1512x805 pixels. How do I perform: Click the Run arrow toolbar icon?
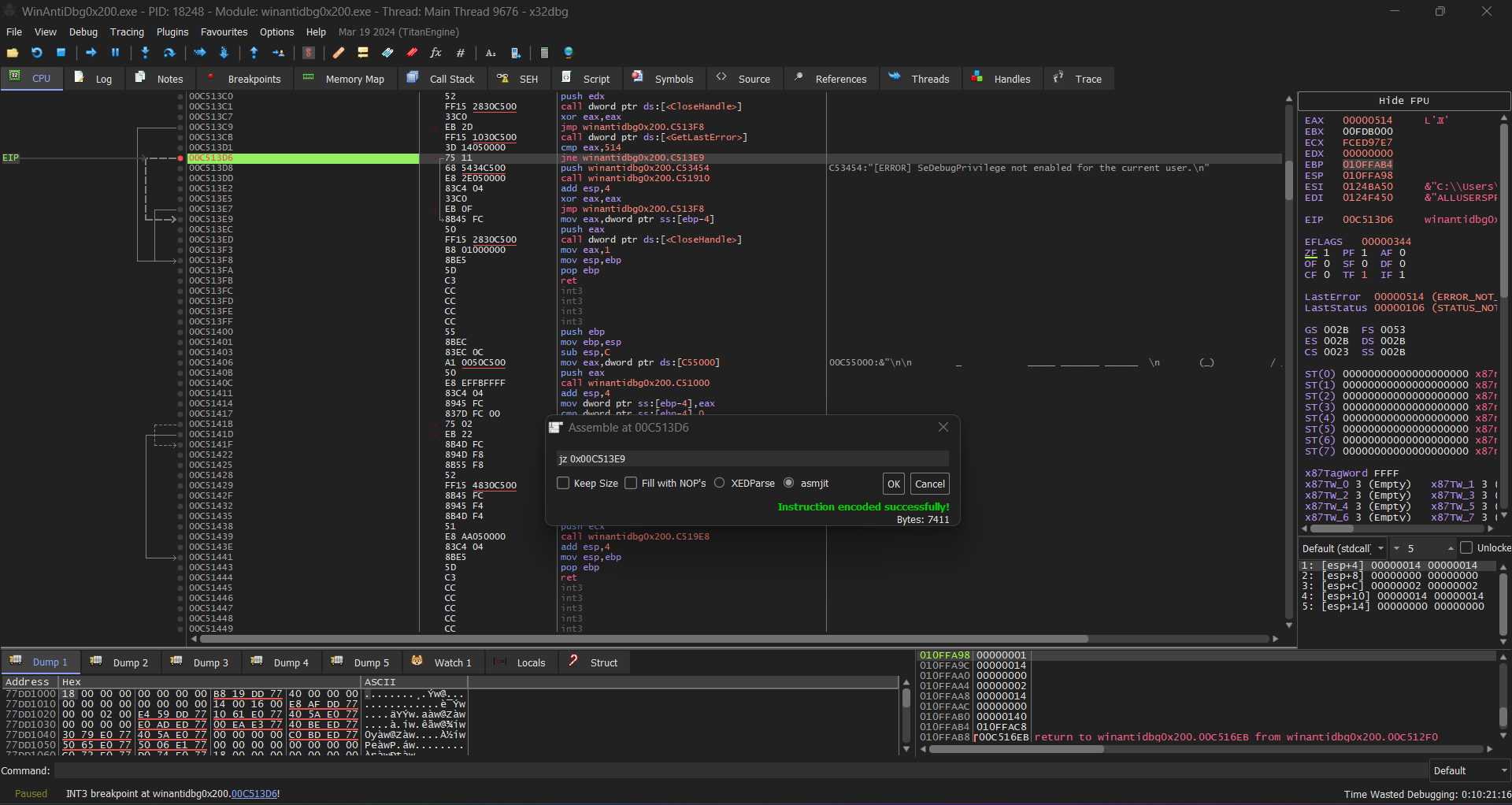(x=91, y=53)
